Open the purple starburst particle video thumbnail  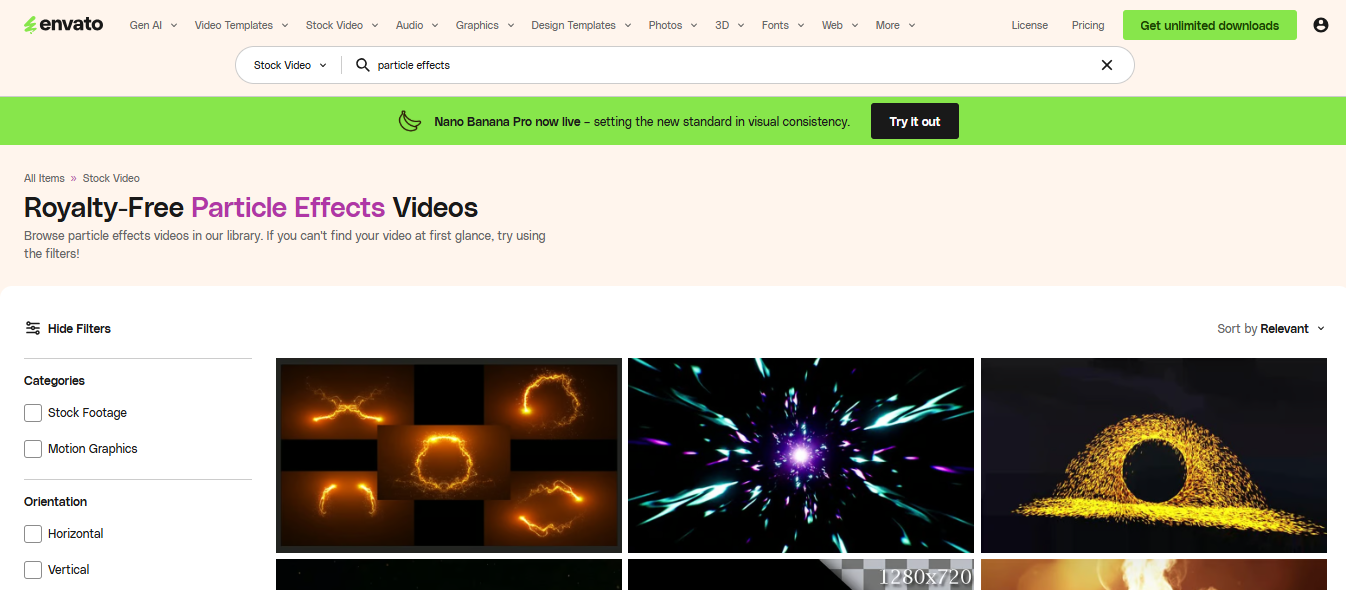tap(801, 455)
